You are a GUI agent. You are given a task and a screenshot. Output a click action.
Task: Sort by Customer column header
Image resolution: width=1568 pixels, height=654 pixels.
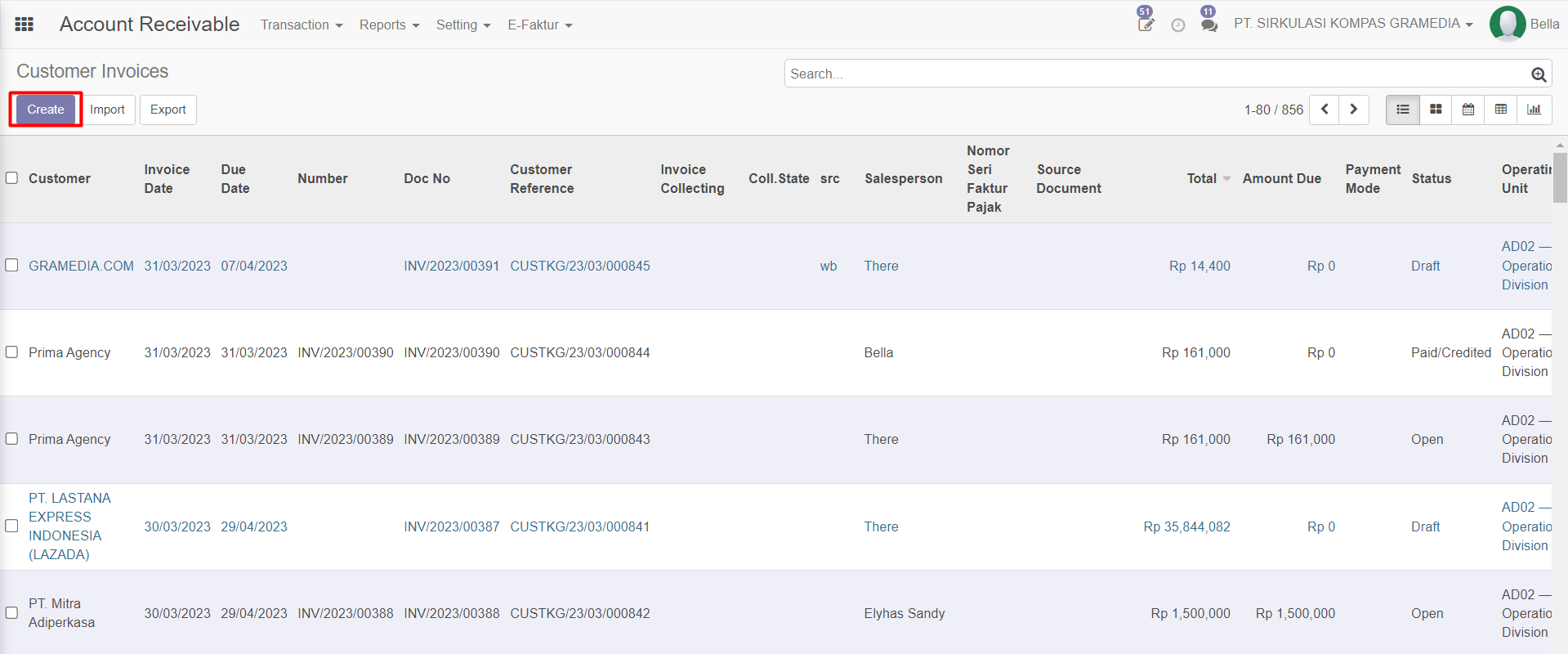[x=60, y=178]
